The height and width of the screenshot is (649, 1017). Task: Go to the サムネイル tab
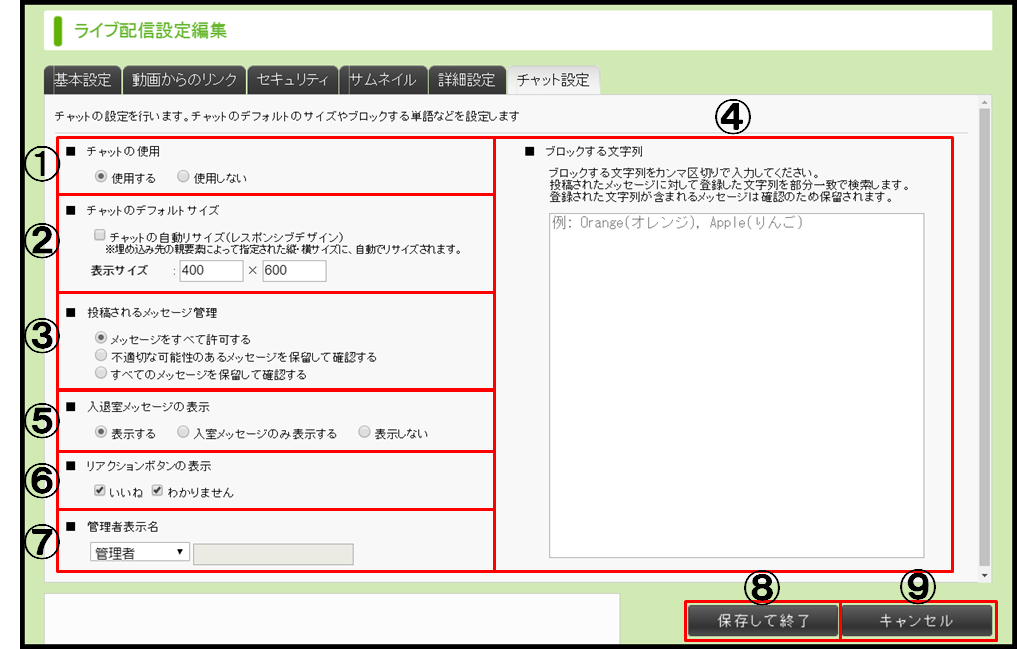(x=383, y=80)
